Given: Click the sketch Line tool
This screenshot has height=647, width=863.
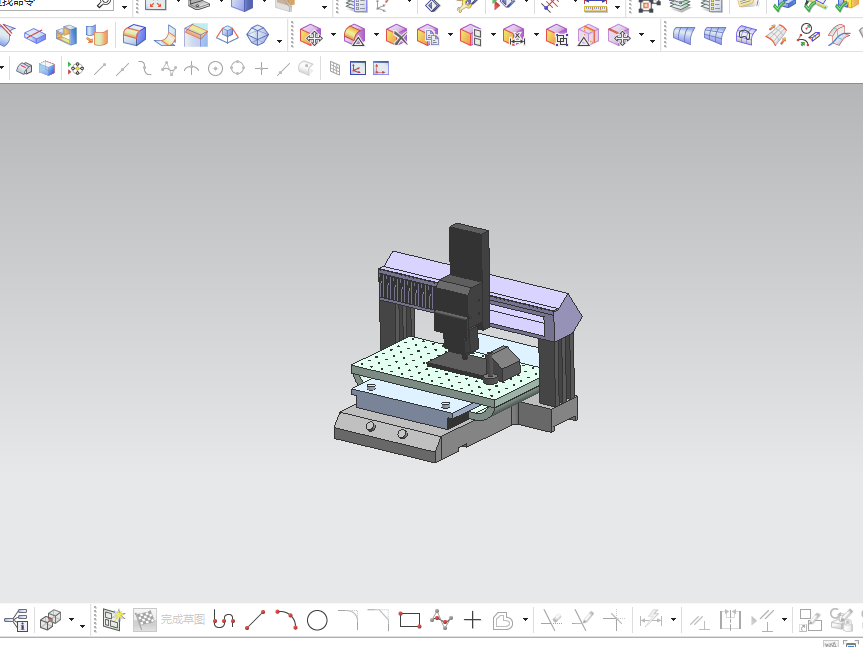Looking at the screenshot, I should tap(255, 620).
